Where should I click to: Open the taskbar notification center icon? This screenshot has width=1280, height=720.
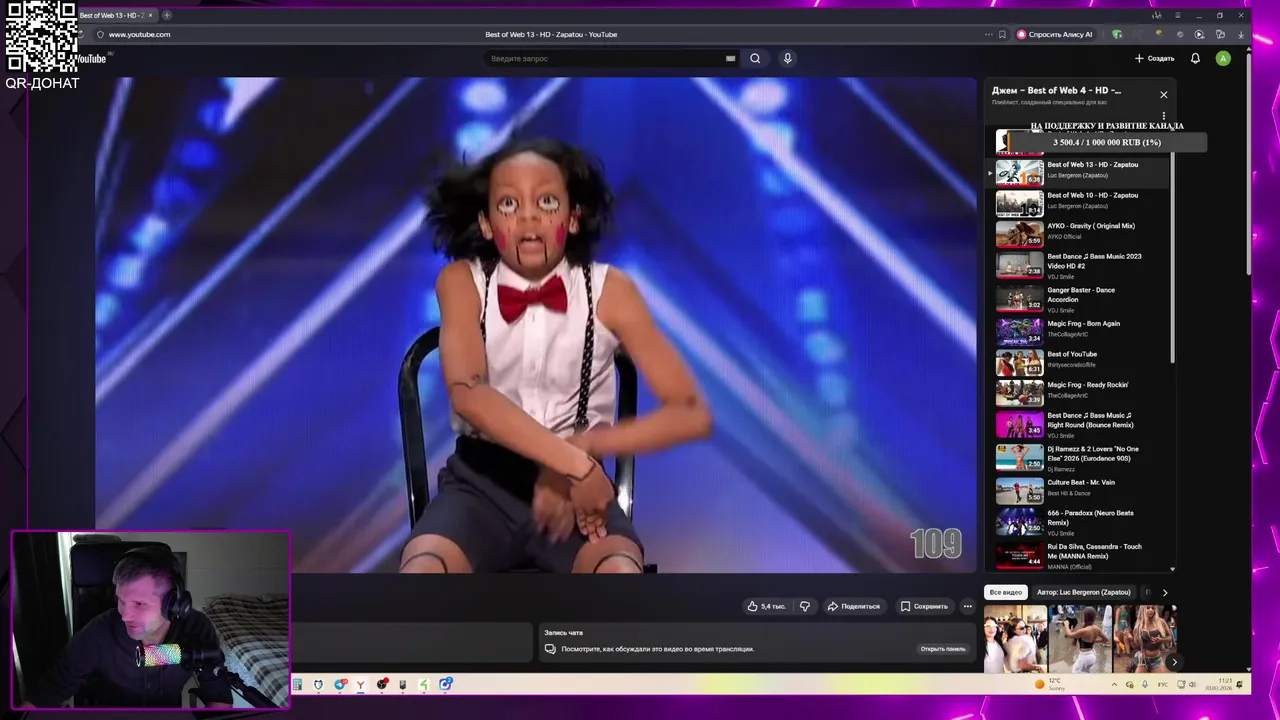point(1240,685)
